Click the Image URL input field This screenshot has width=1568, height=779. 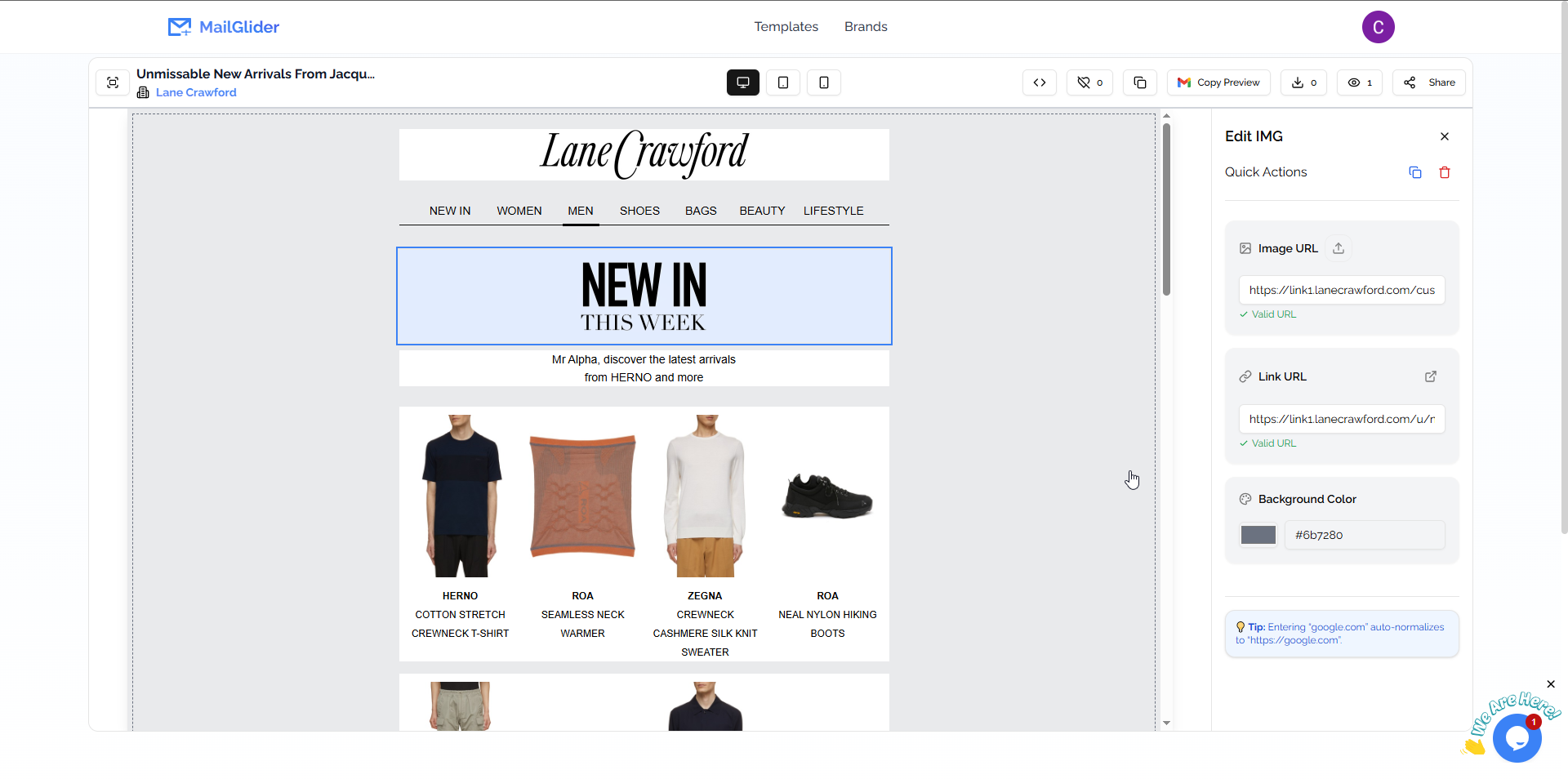(1342, 290)
